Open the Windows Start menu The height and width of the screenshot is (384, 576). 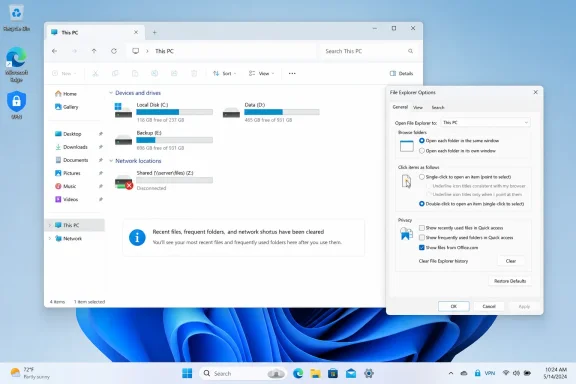(x=187, y=373)
